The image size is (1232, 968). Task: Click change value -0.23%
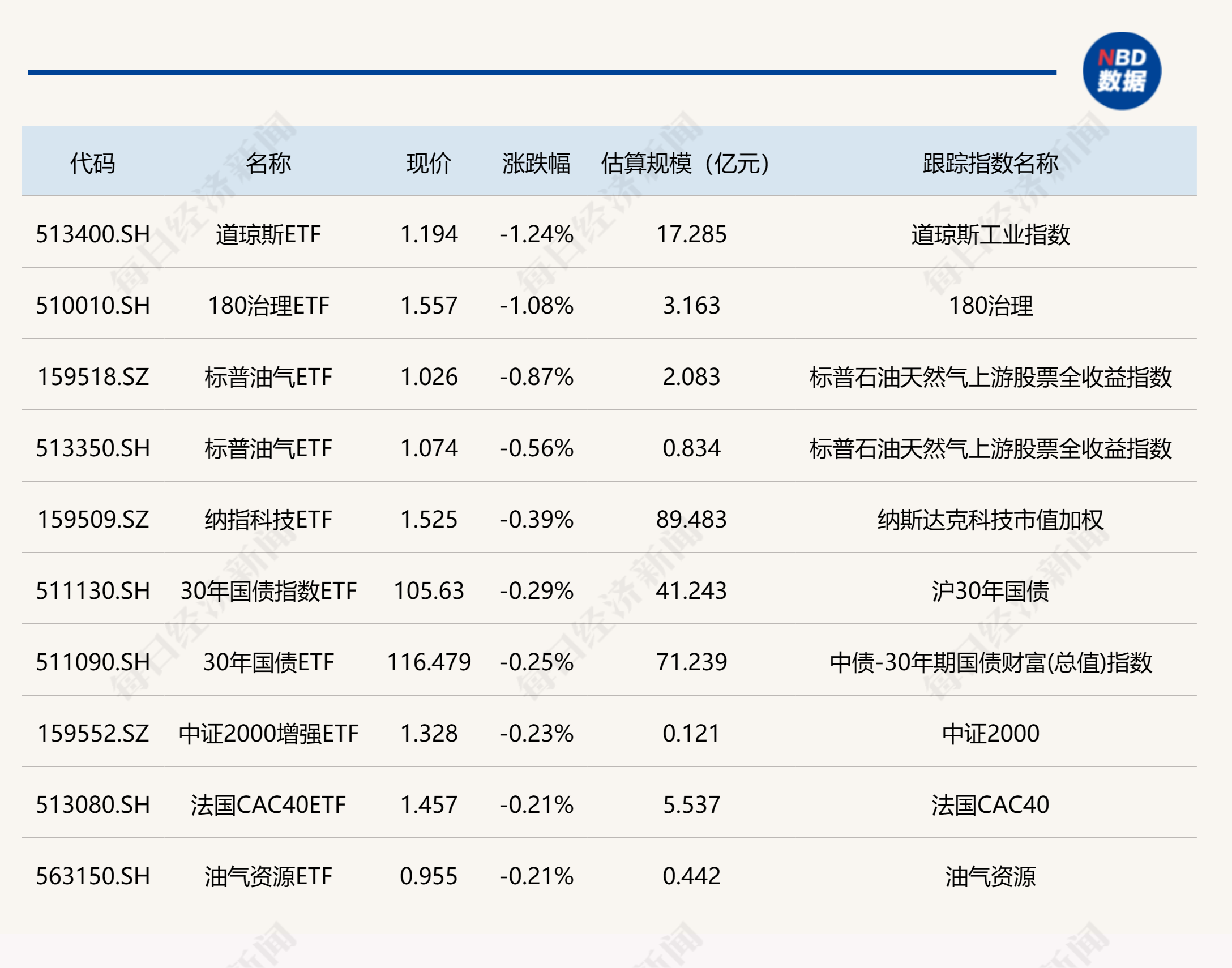click(x=536, y=734)
